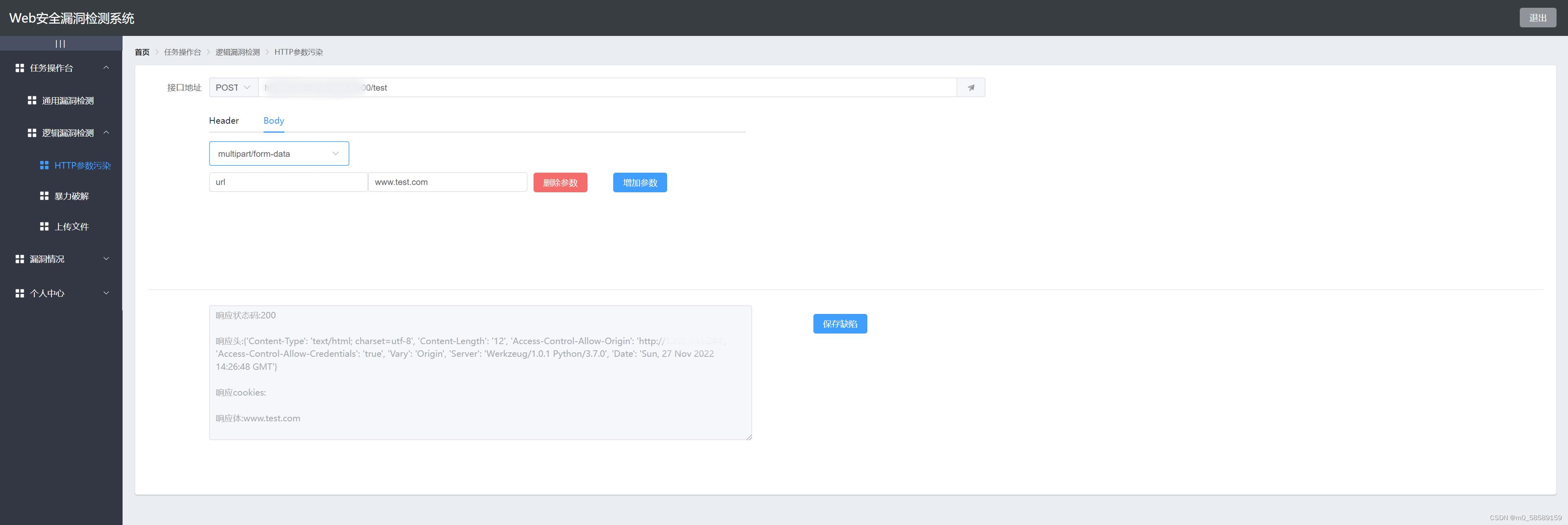Open HTTP参数污染 in the sidebar
Viewport: 1568px width, 525px height.
click(82, 165)
